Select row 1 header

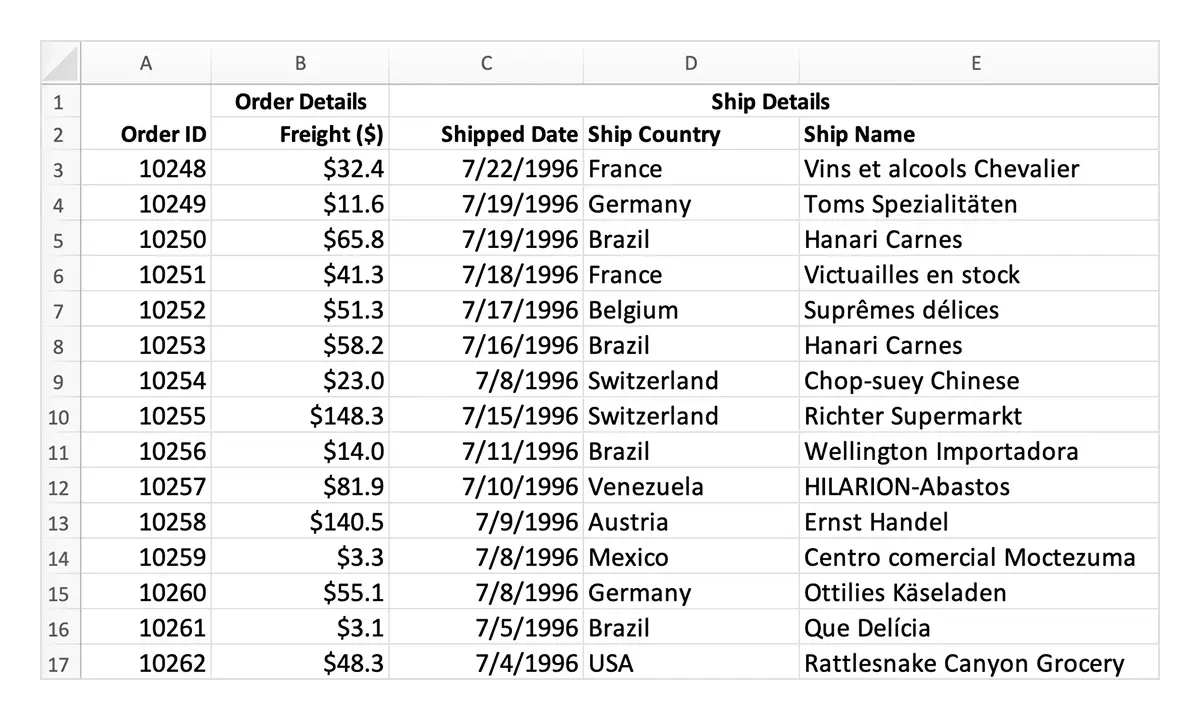58,101
